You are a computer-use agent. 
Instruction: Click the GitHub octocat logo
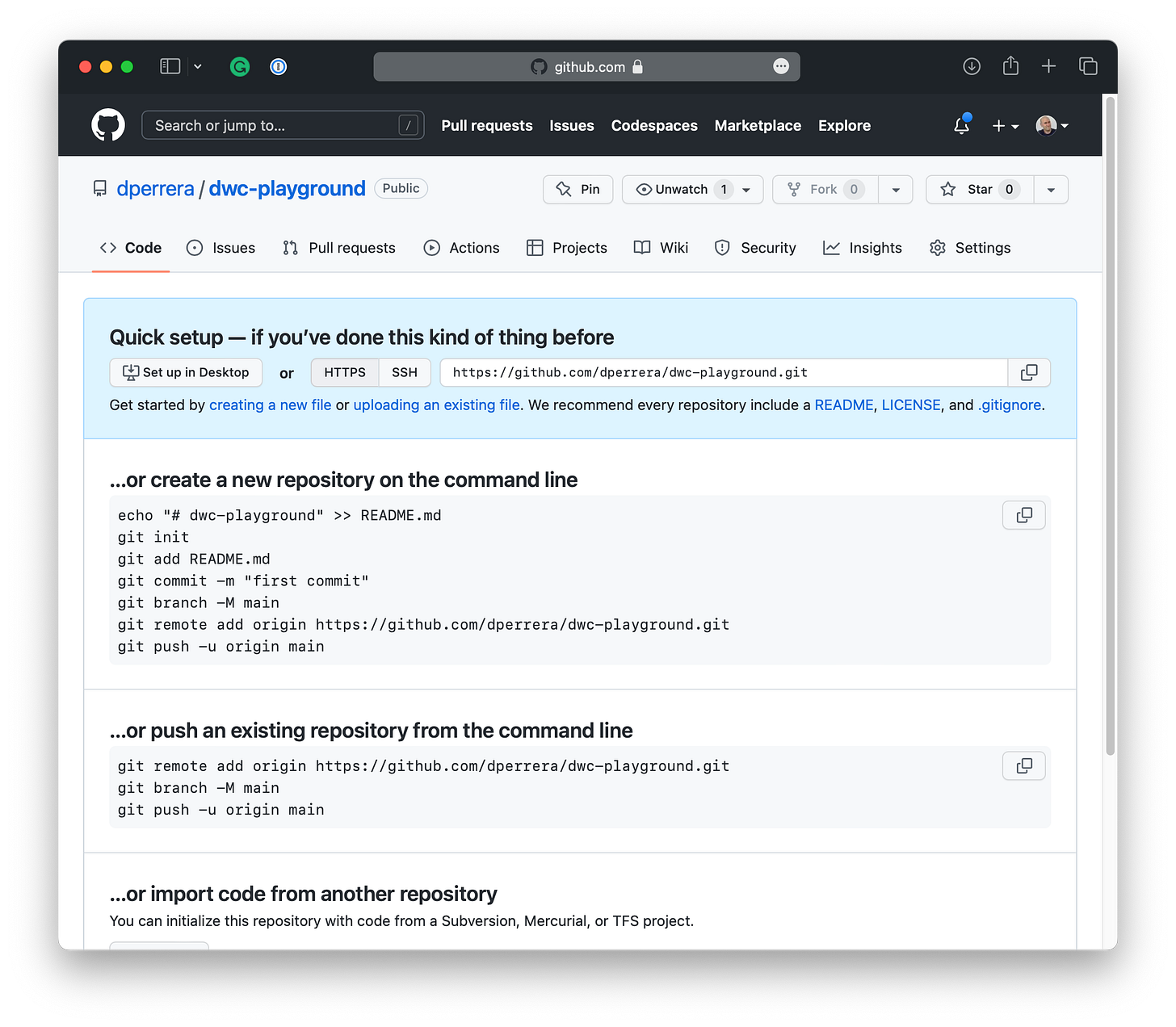point(108,125)
